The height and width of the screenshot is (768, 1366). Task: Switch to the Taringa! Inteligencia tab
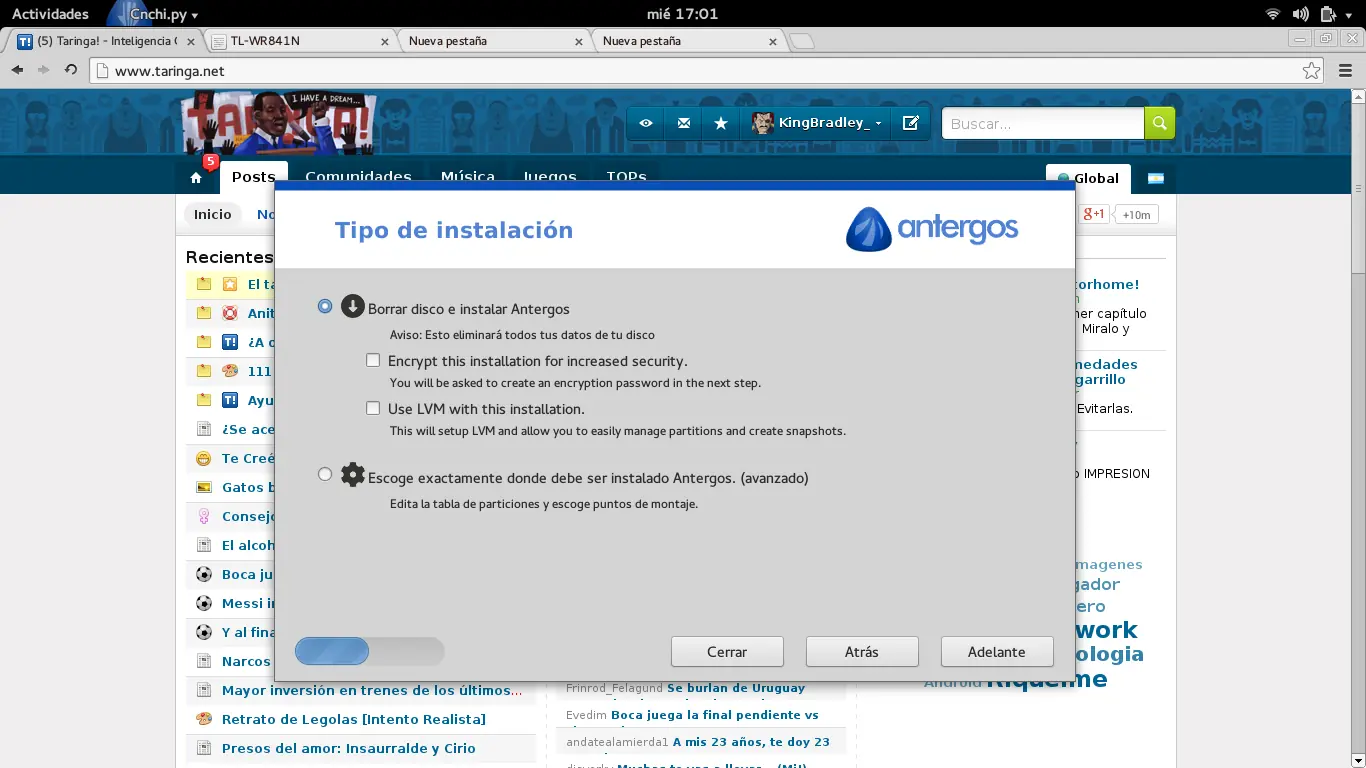[107, 41]
